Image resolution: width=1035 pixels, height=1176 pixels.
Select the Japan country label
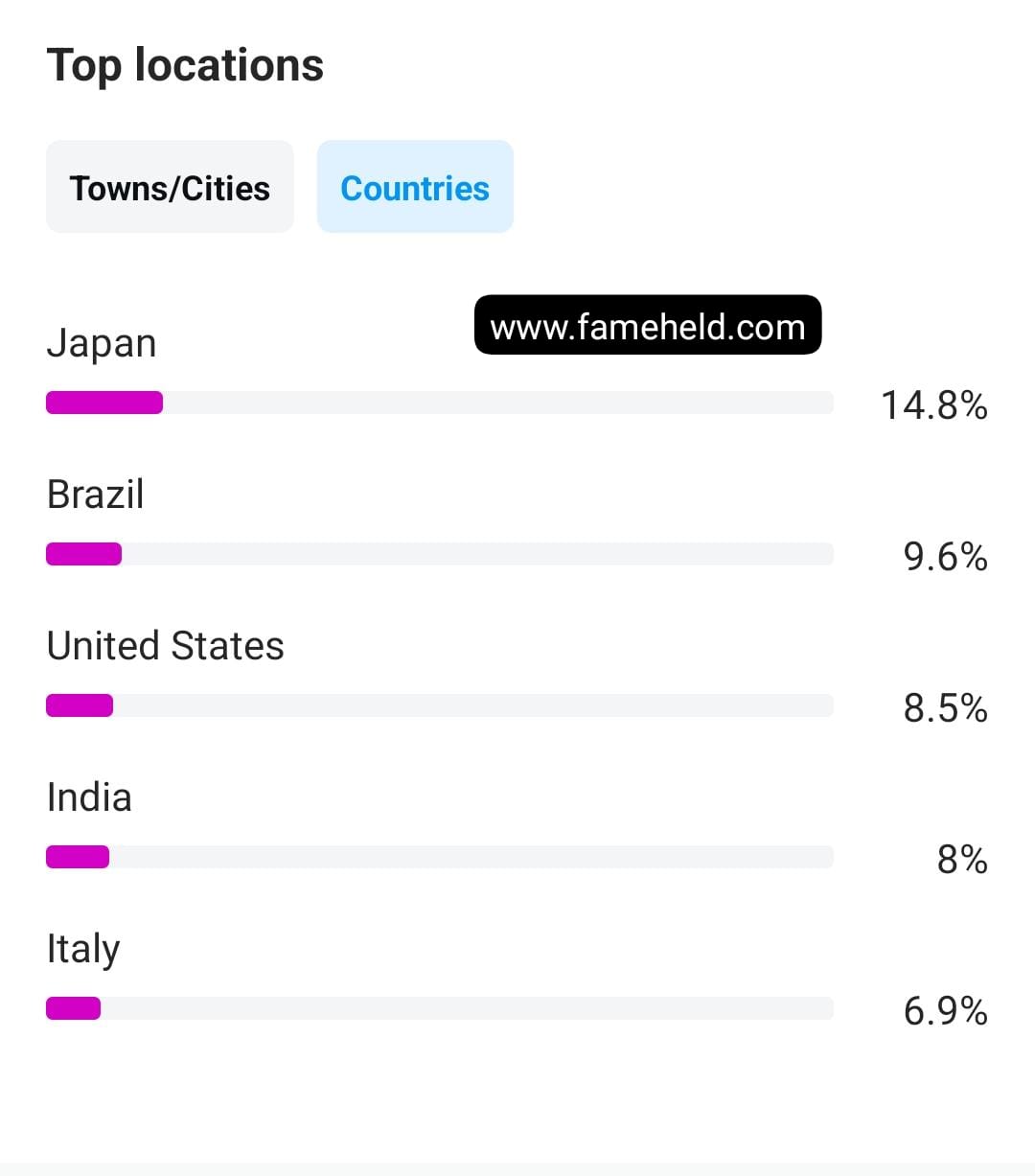[102, 343]
